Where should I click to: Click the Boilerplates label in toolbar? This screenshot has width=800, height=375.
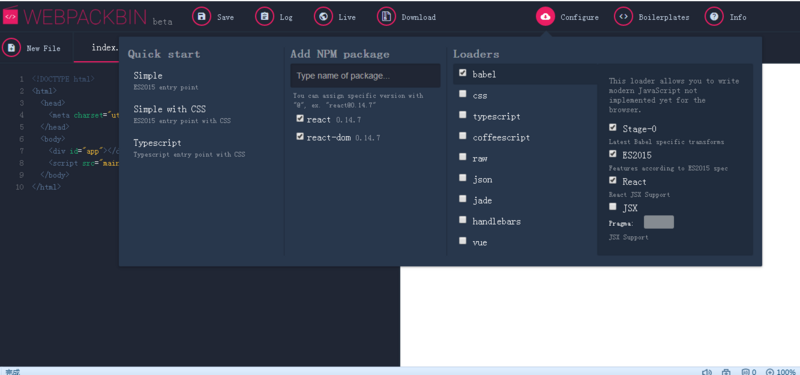664,17
